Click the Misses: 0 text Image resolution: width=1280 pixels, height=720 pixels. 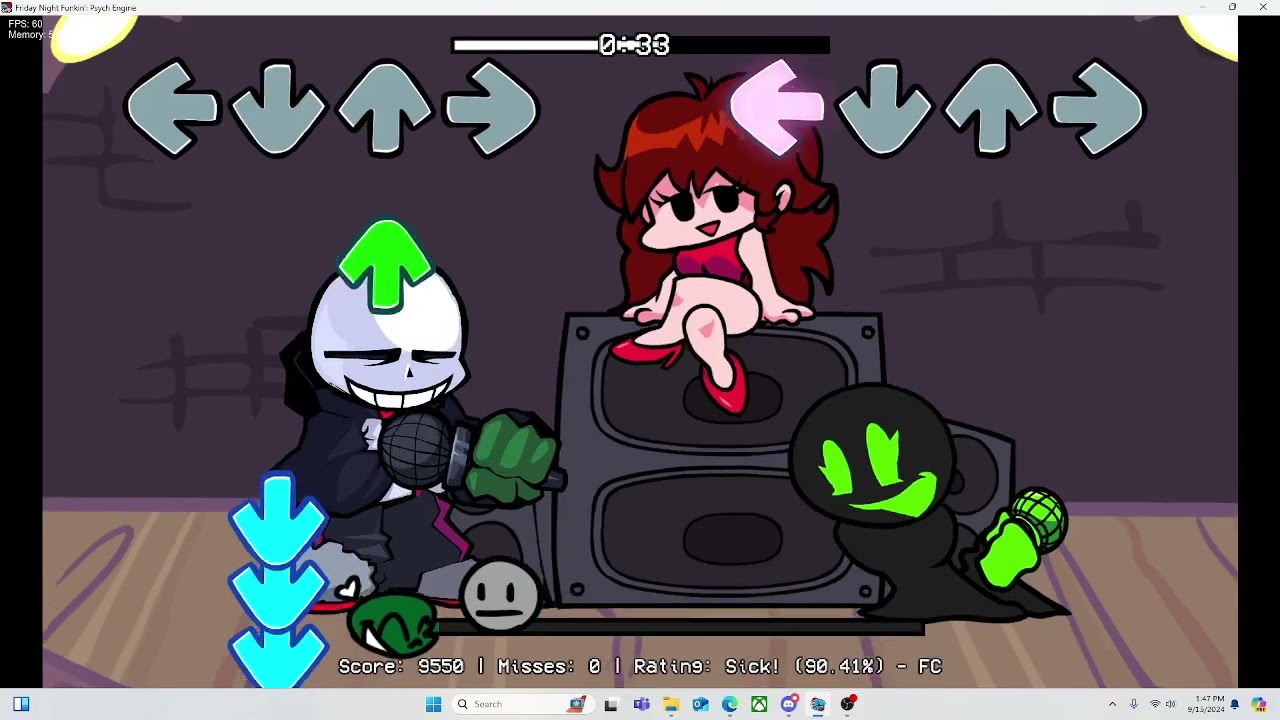point(549,666)
